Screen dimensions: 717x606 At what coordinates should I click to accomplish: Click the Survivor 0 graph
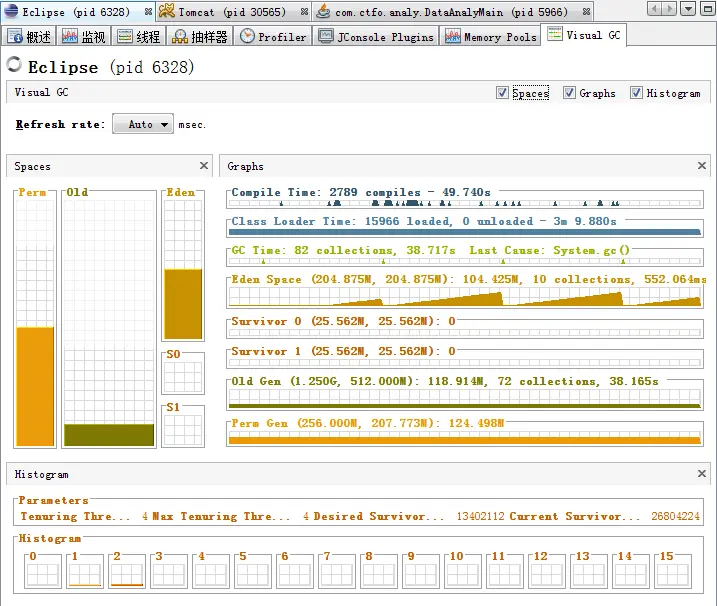pyautogui.click(x=465, y=332)
